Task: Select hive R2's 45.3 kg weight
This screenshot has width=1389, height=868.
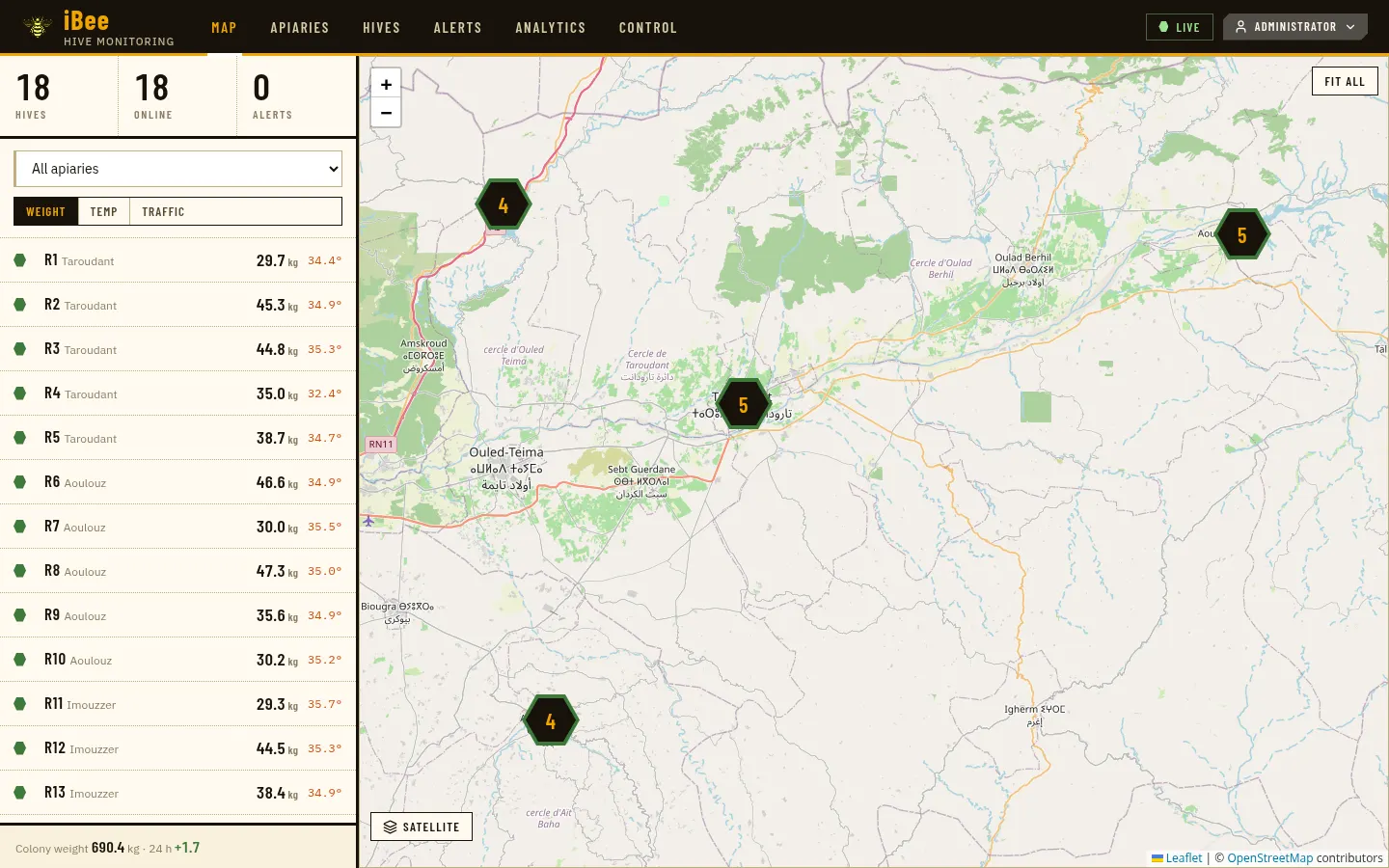Action: (277, 305)
